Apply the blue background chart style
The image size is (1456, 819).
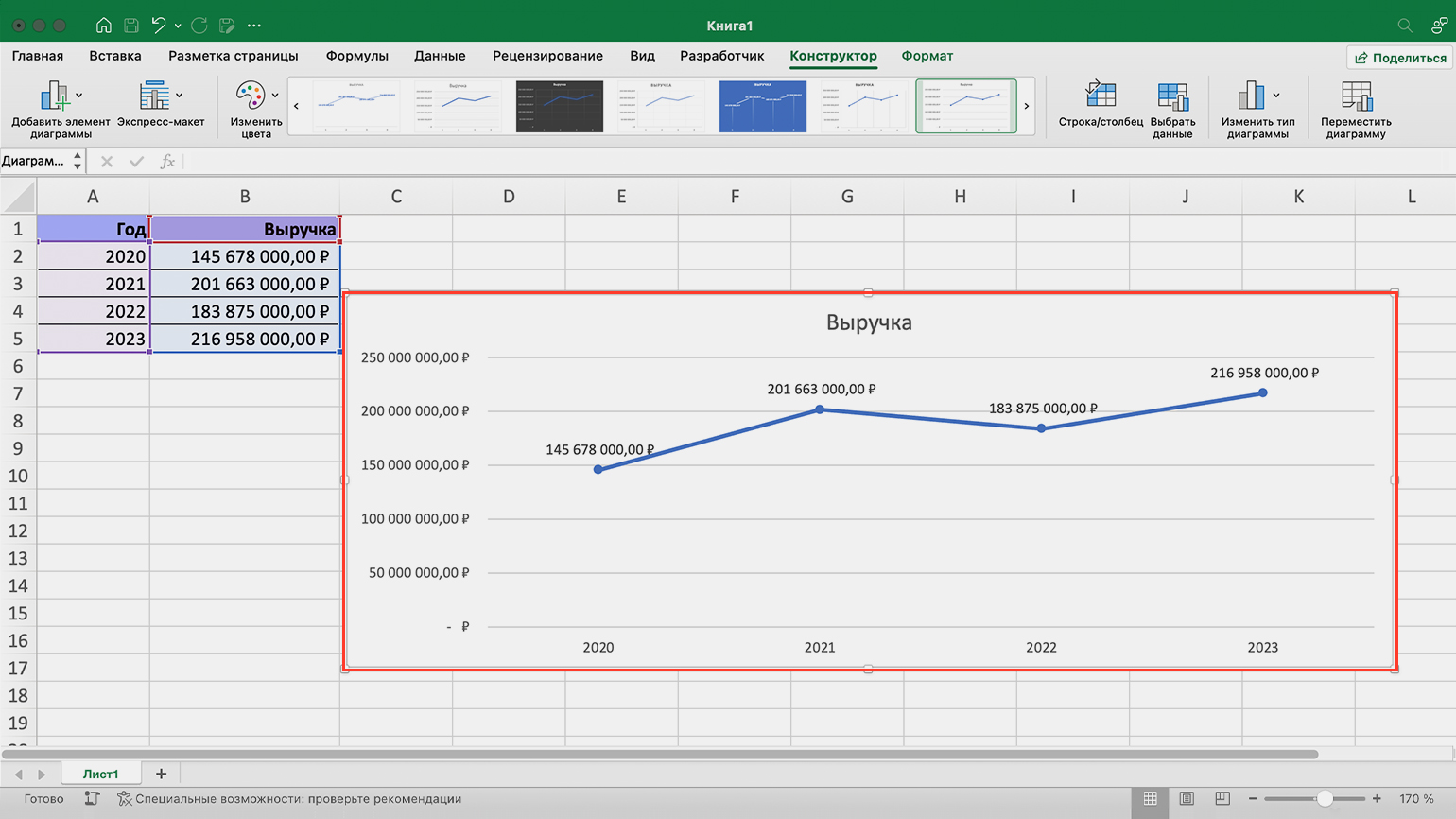coord(763,106)
